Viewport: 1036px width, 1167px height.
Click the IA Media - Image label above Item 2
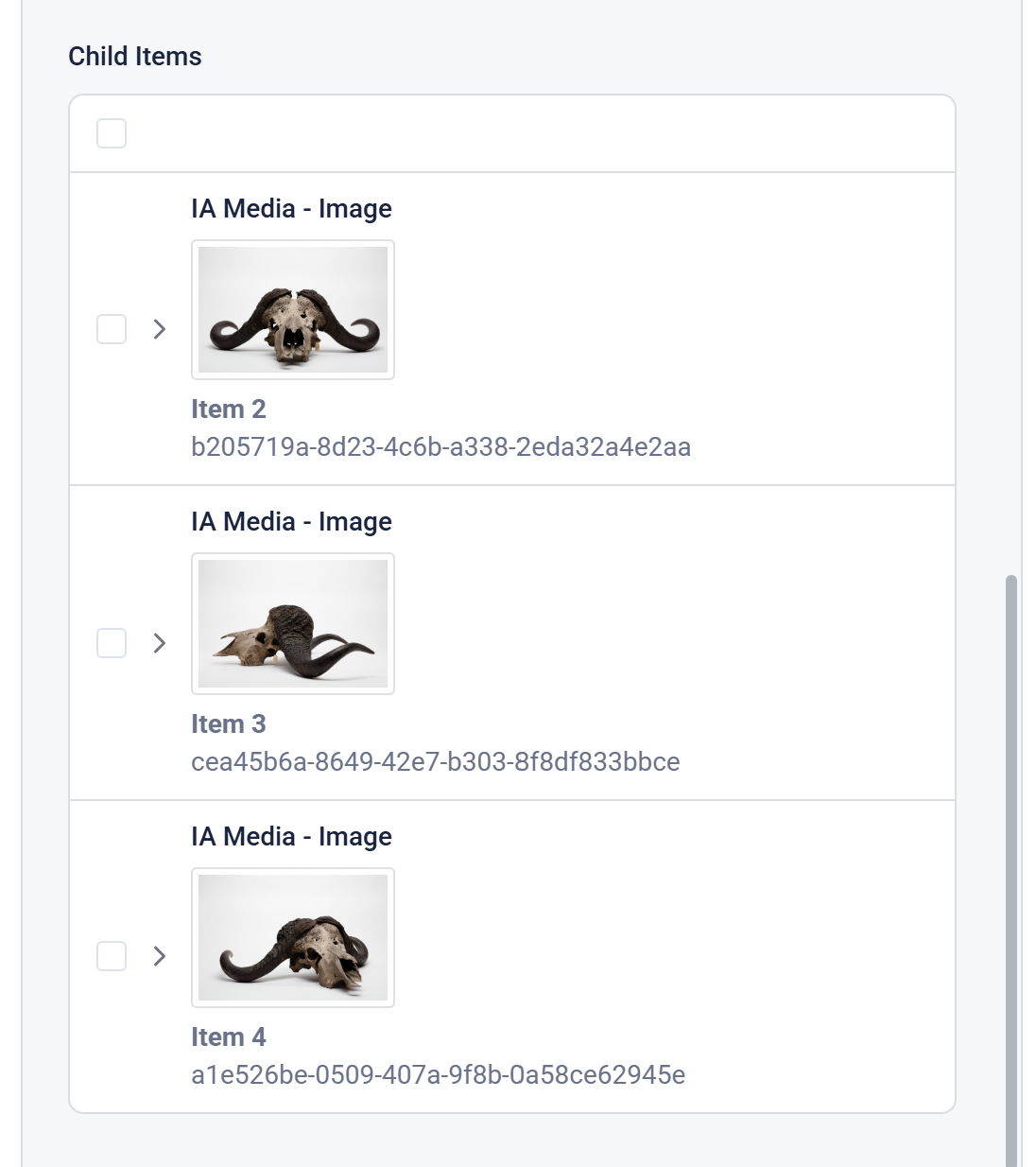pyautogui.click(x=291, y=209)
